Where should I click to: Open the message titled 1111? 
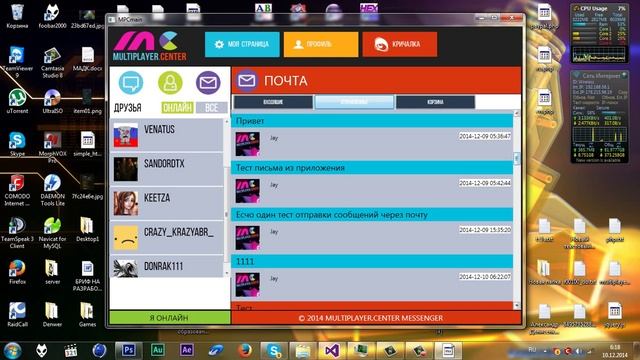[372, 261]
